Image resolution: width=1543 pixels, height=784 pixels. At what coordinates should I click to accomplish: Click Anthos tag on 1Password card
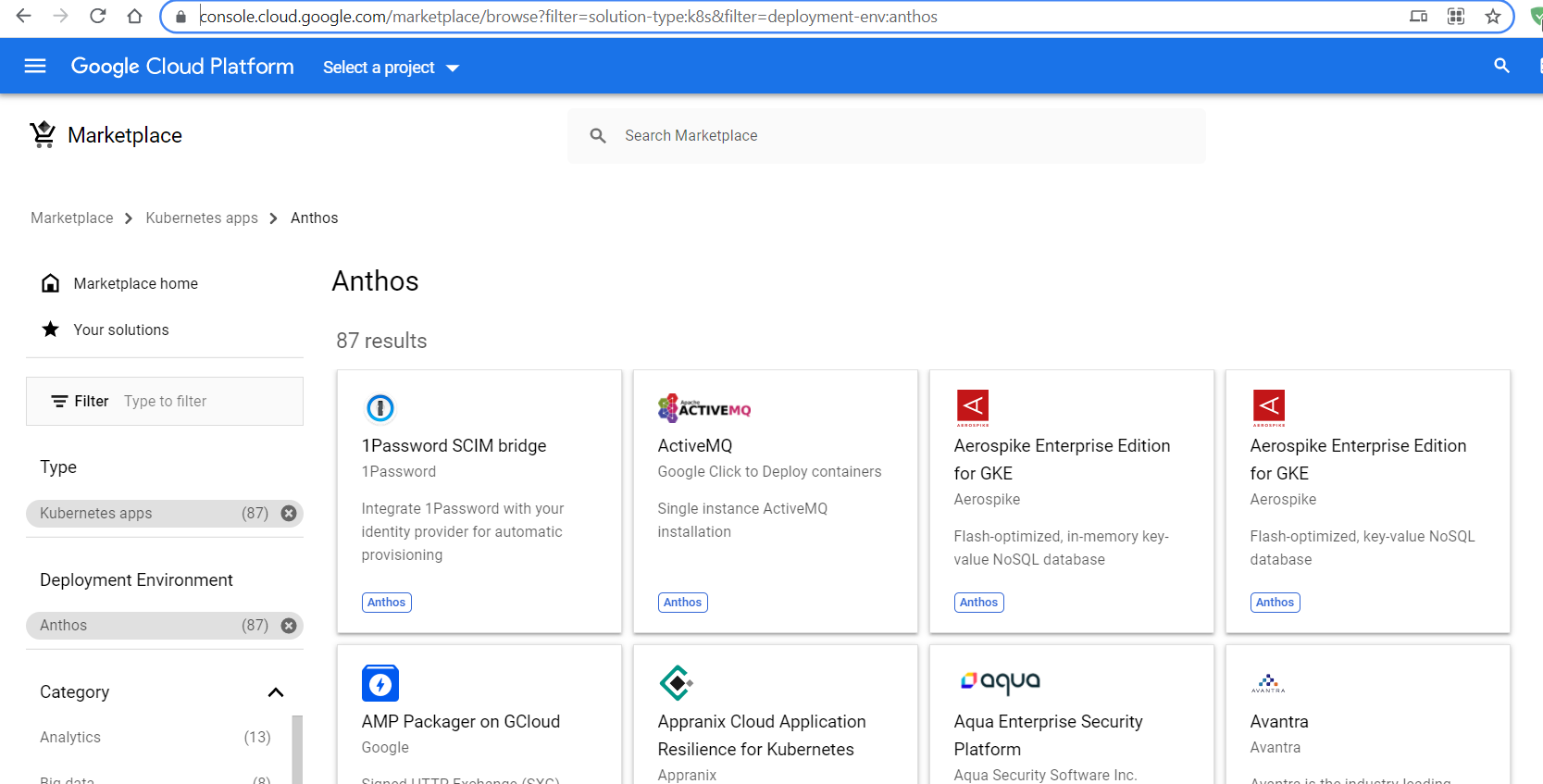(387, 603)
